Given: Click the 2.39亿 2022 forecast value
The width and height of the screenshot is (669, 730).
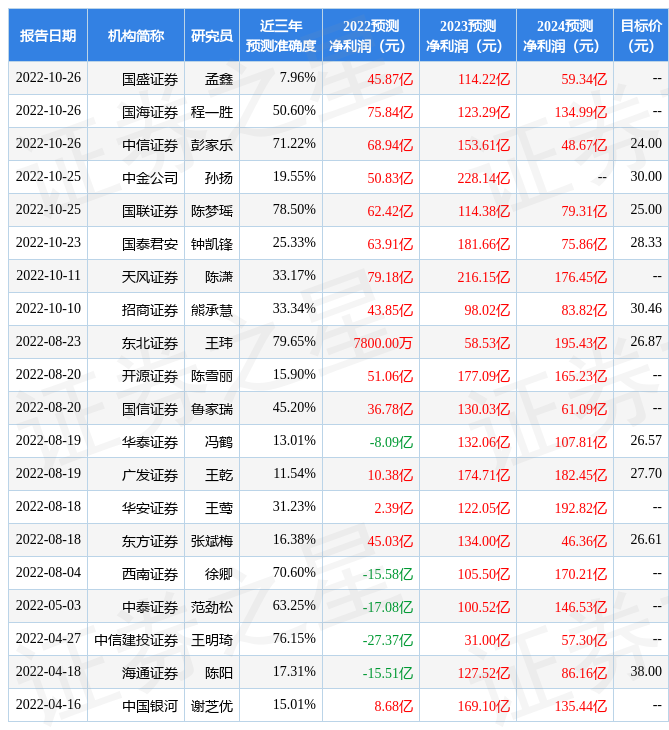Looking at the screenshot, I should [x=393, y=508].
